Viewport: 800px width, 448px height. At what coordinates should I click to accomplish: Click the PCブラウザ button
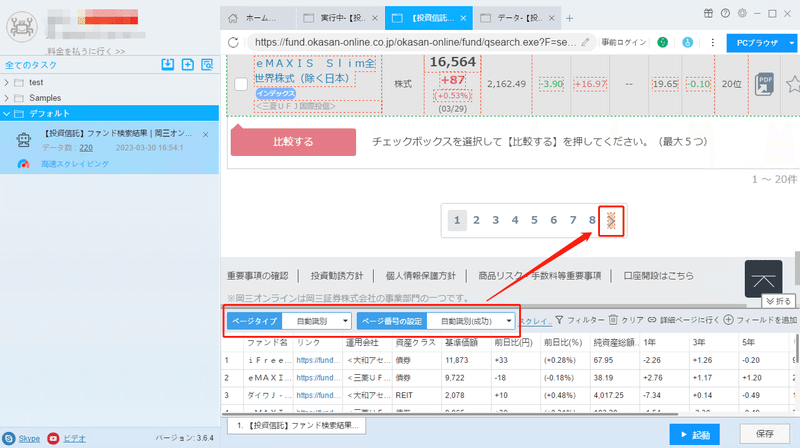pos(757,43)
